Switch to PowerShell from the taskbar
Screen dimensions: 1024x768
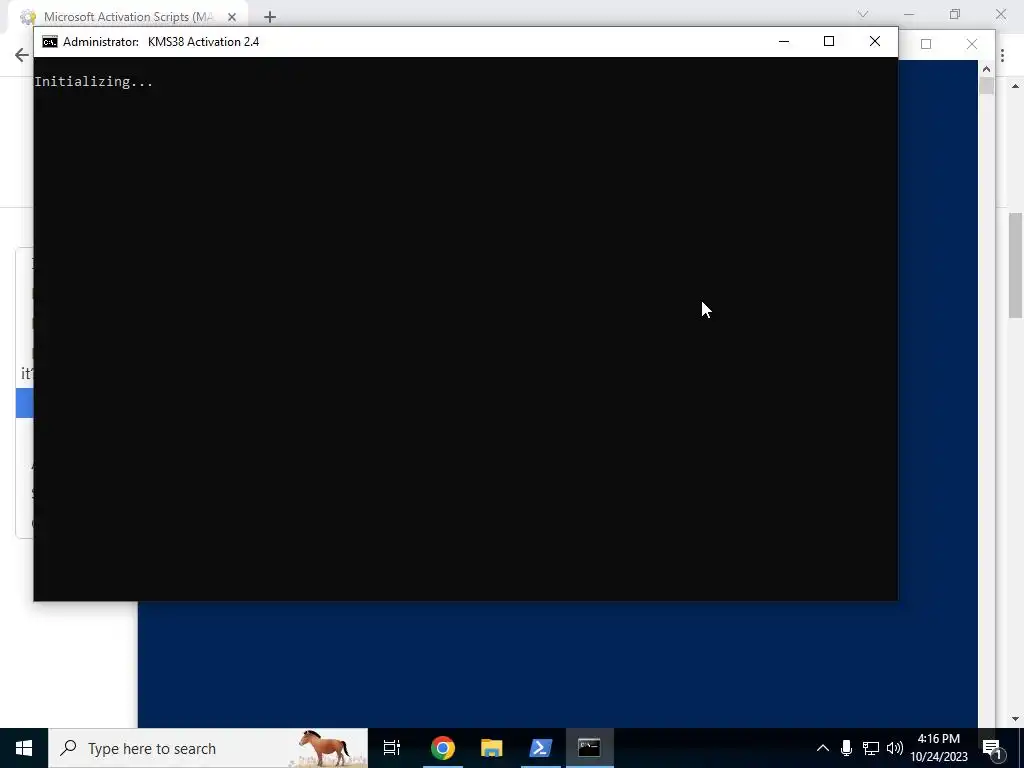(x=540, y=748)
